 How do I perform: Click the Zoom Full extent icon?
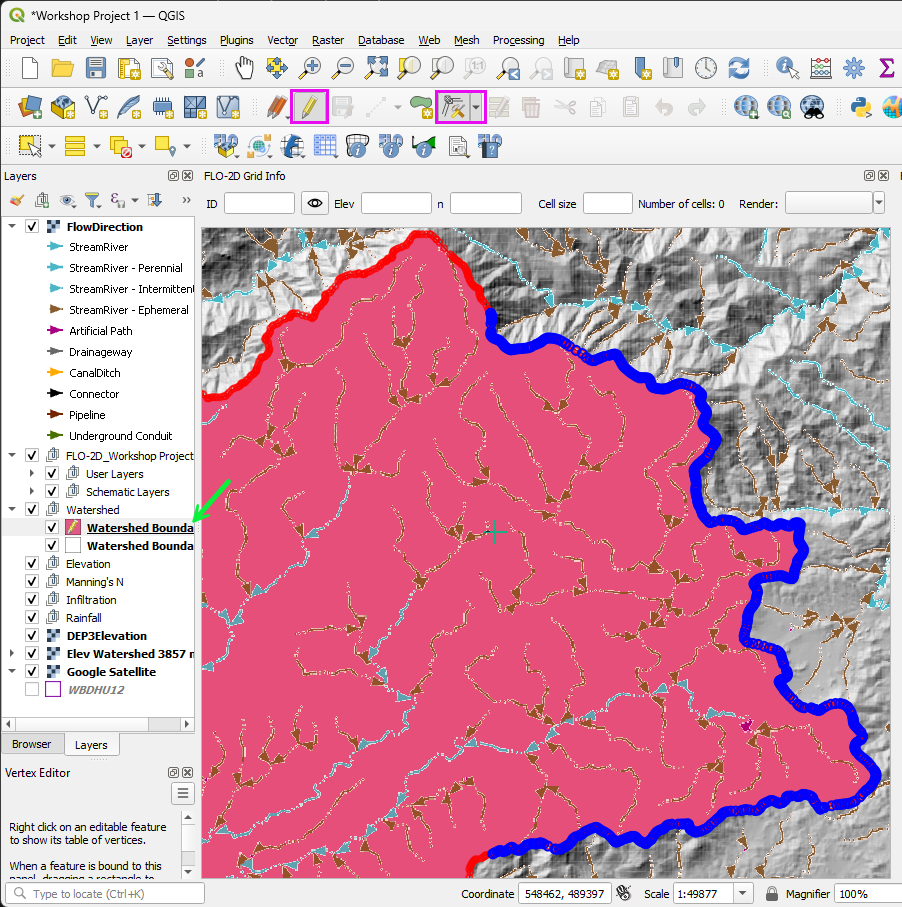pyautogui.click(x=376, y=68)
